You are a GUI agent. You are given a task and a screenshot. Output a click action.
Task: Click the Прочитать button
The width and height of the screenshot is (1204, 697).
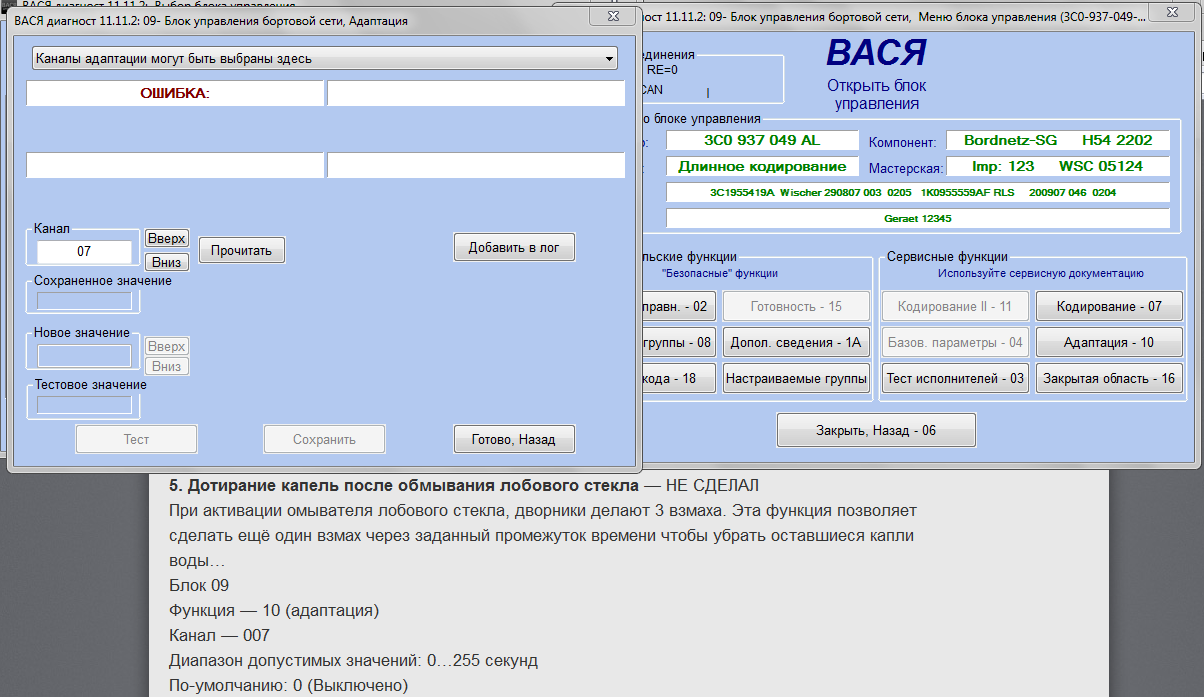point(241,250)
